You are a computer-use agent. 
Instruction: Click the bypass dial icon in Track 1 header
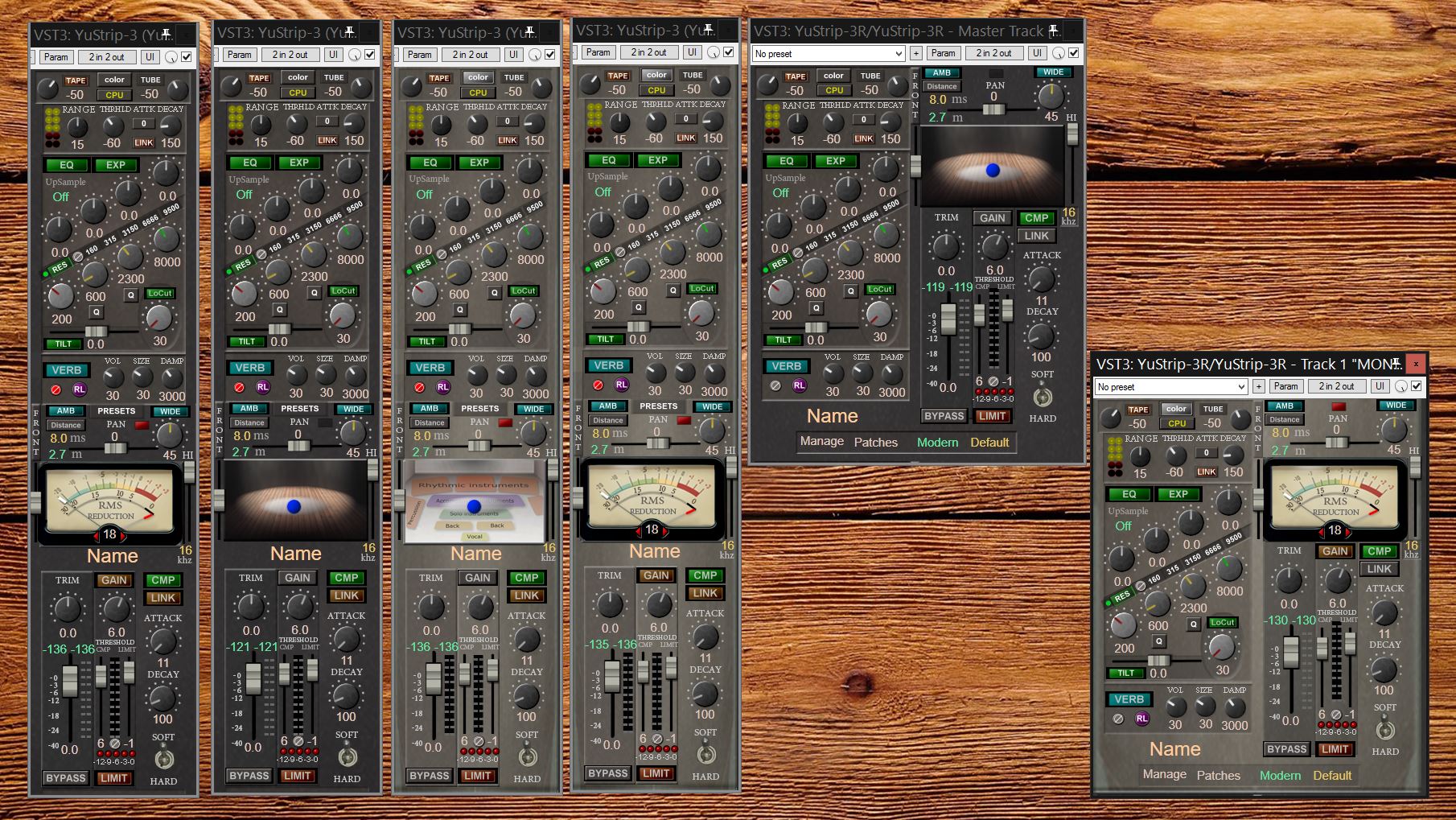(1400, 387)
